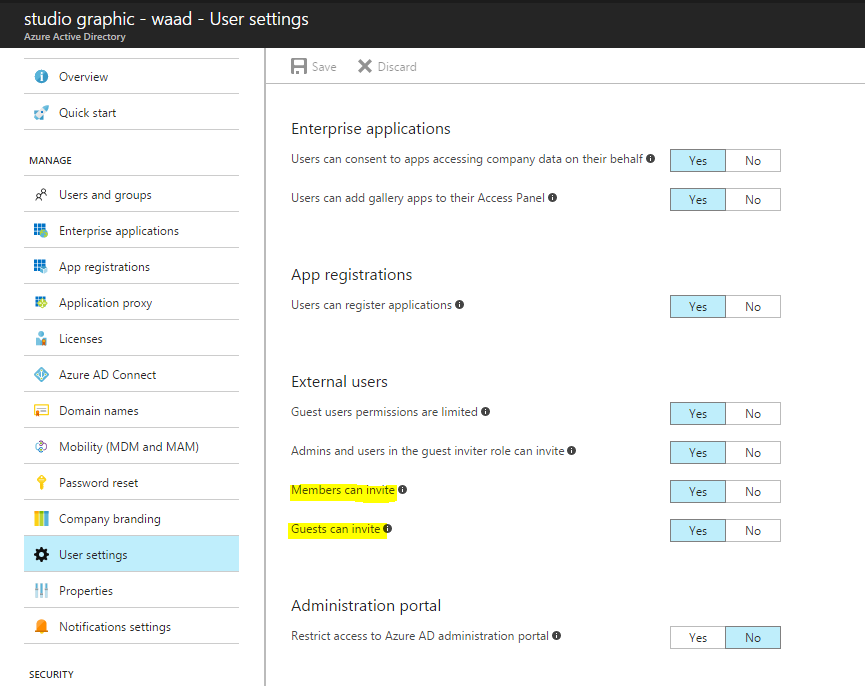865x686 pixels.
Task: Click the Discard button
Action: pyautogui.click(x=387, y=67)
